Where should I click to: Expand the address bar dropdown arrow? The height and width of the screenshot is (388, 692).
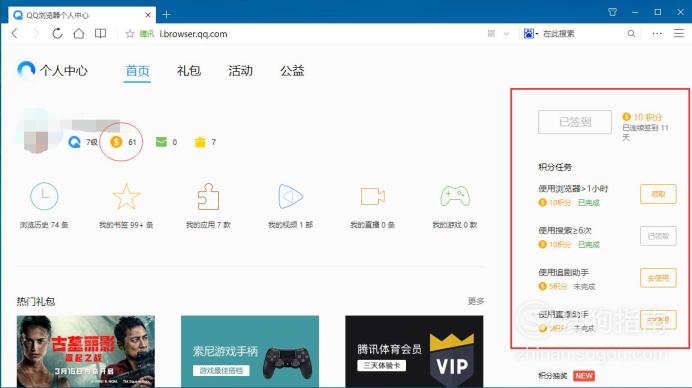coord(506,34)
